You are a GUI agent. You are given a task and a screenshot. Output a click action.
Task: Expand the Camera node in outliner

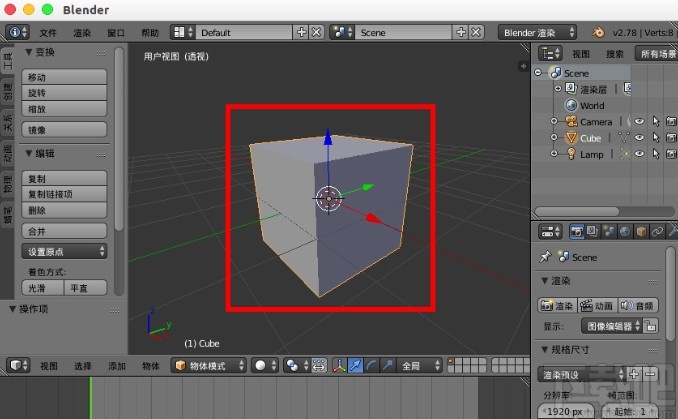[554, 122]
